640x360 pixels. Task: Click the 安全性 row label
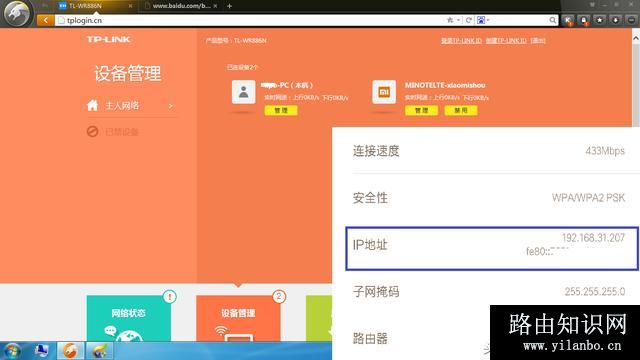point(370,198)
